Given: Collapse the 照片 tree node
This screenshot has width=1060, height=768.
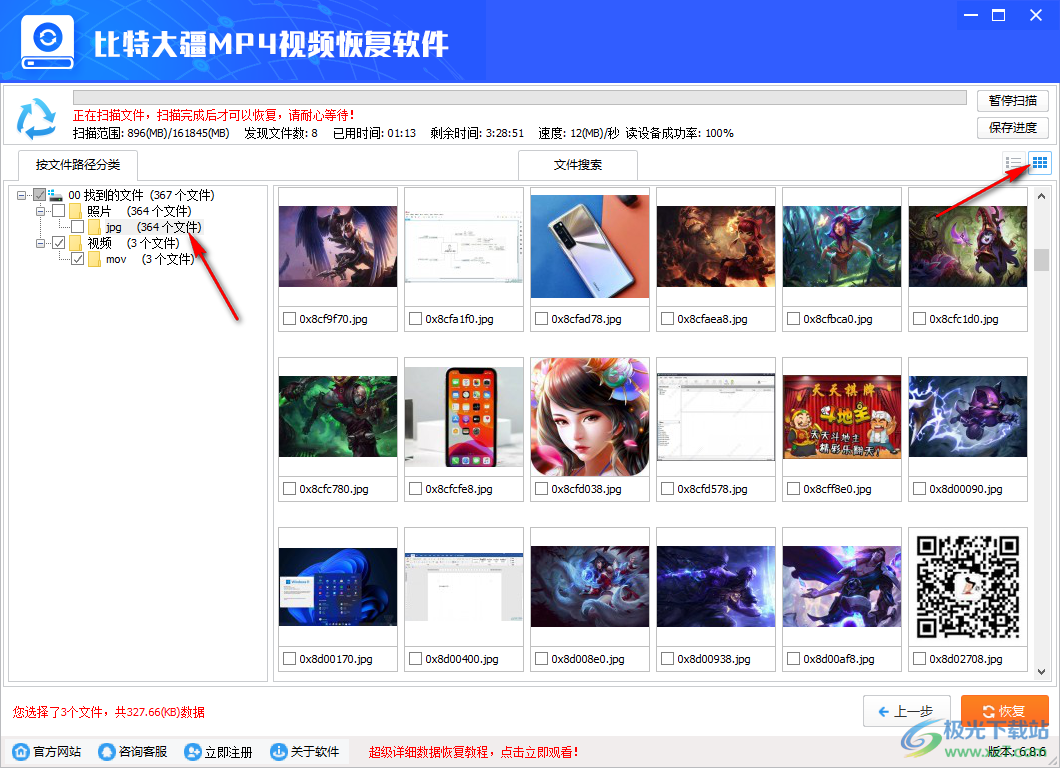Looking at the screenshot, I should (x=41, y=212).
